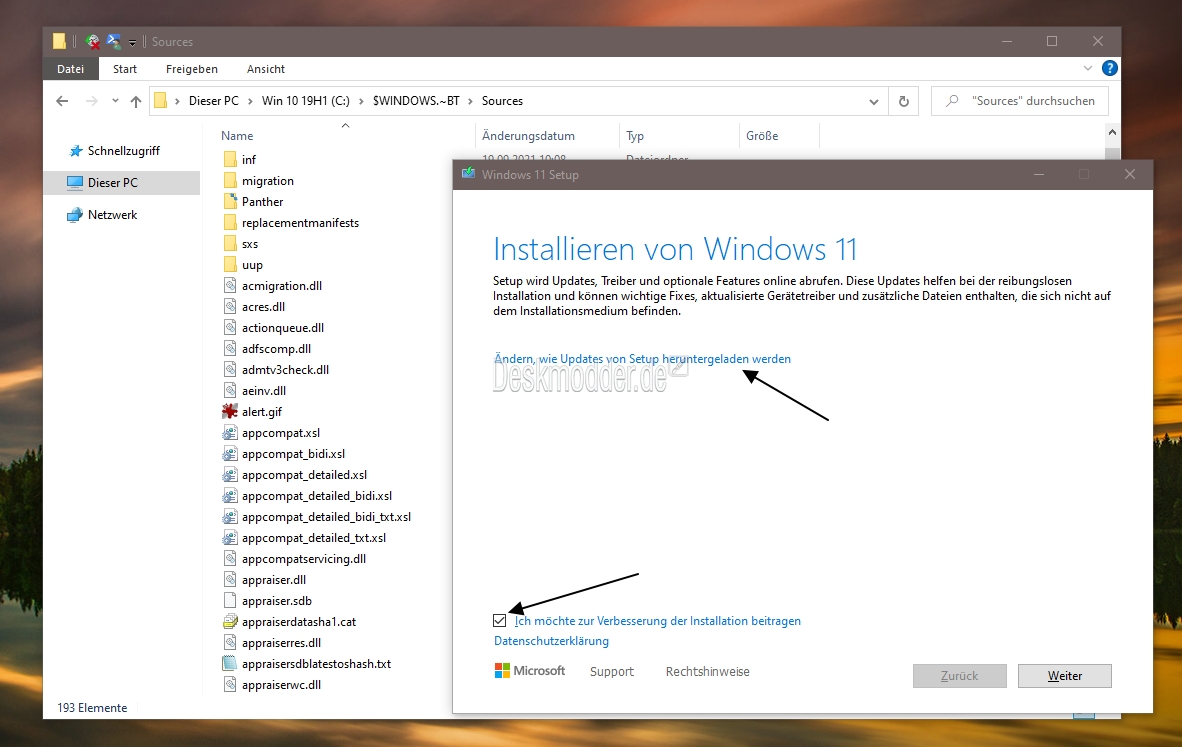Click the Weiter button in Windows 11 Setup
Image resolution: width=1182 pixels, height=747 pixels.
coord(1064,676)
